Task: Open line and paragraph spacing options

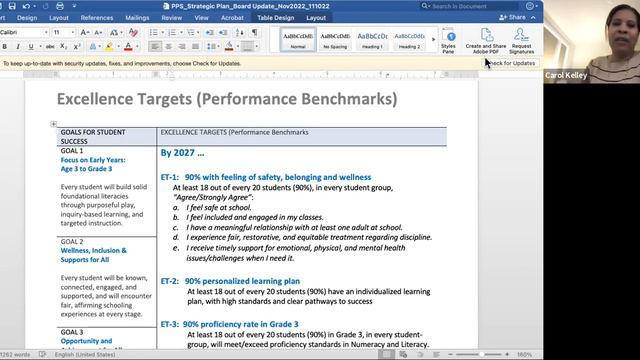Action: [212, 47]
